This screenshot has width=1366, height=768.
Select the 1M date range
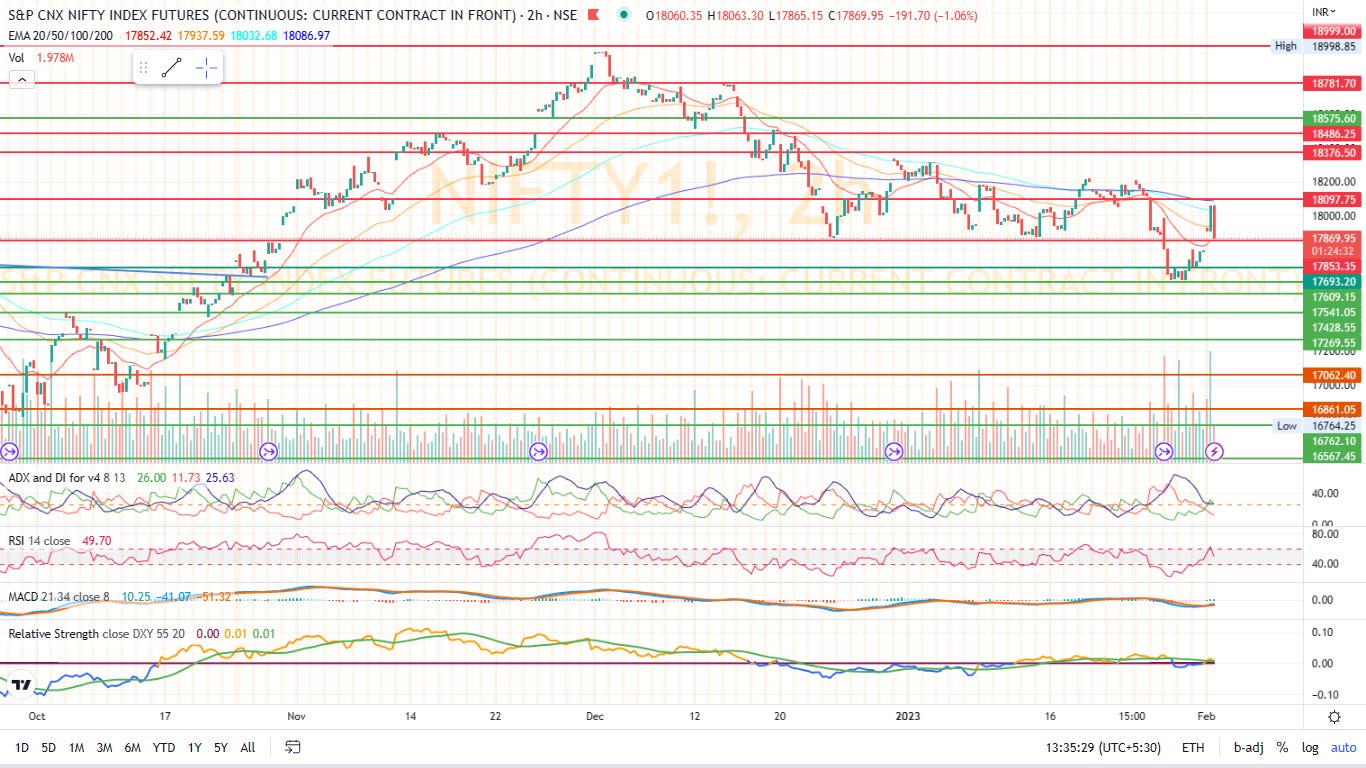point(76,747)
